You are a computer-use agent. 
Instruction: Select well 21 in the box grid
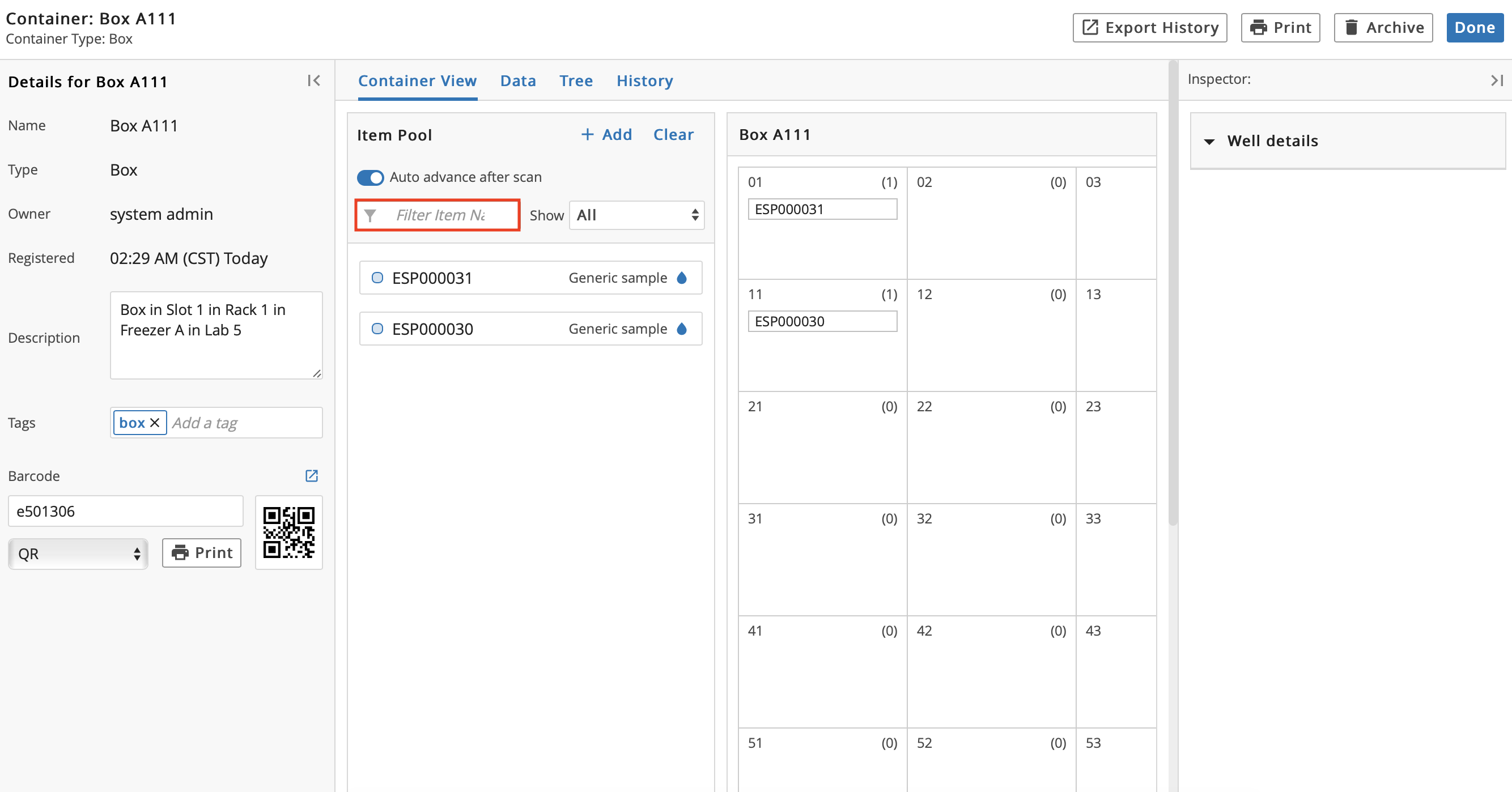[x=822, y=447]
